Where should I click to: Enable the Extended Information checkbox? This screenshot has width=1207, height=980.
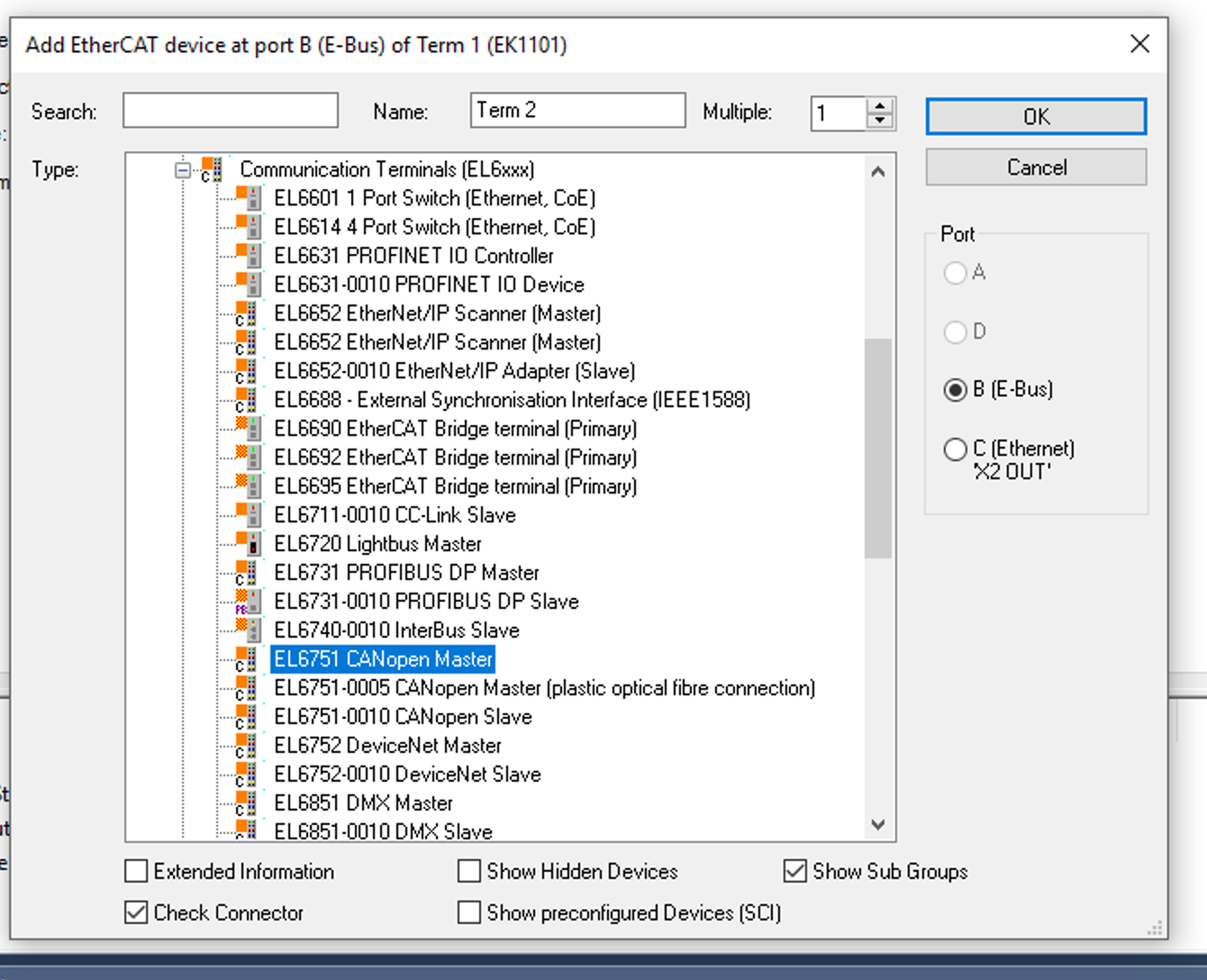click(x=135, y=871)
